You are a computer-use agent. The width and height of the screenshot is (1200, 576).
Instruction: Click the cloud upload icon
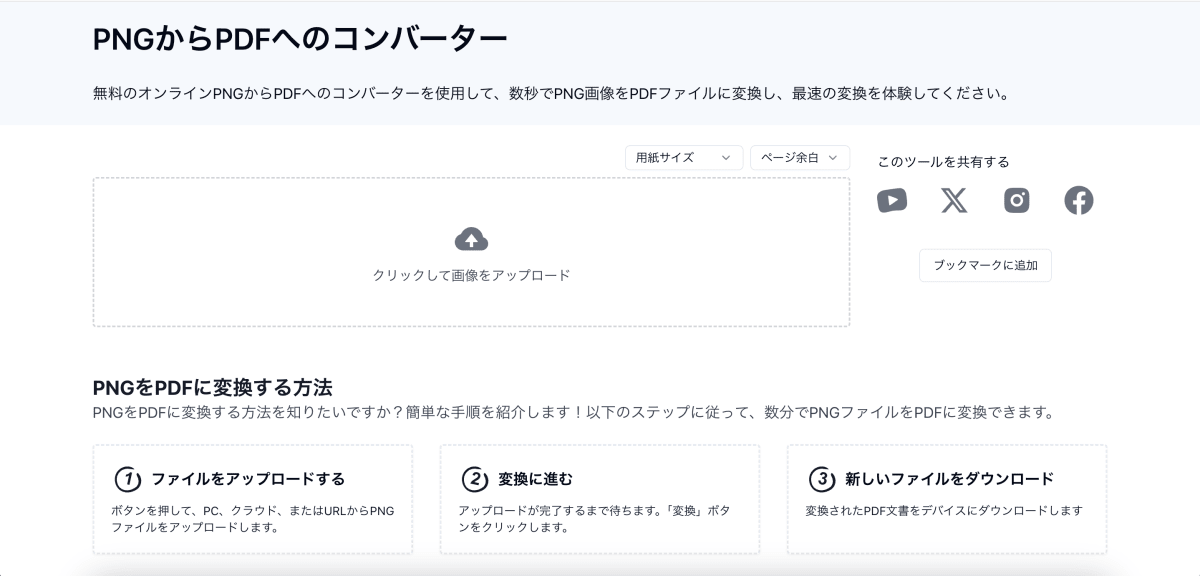click(471, 239)
